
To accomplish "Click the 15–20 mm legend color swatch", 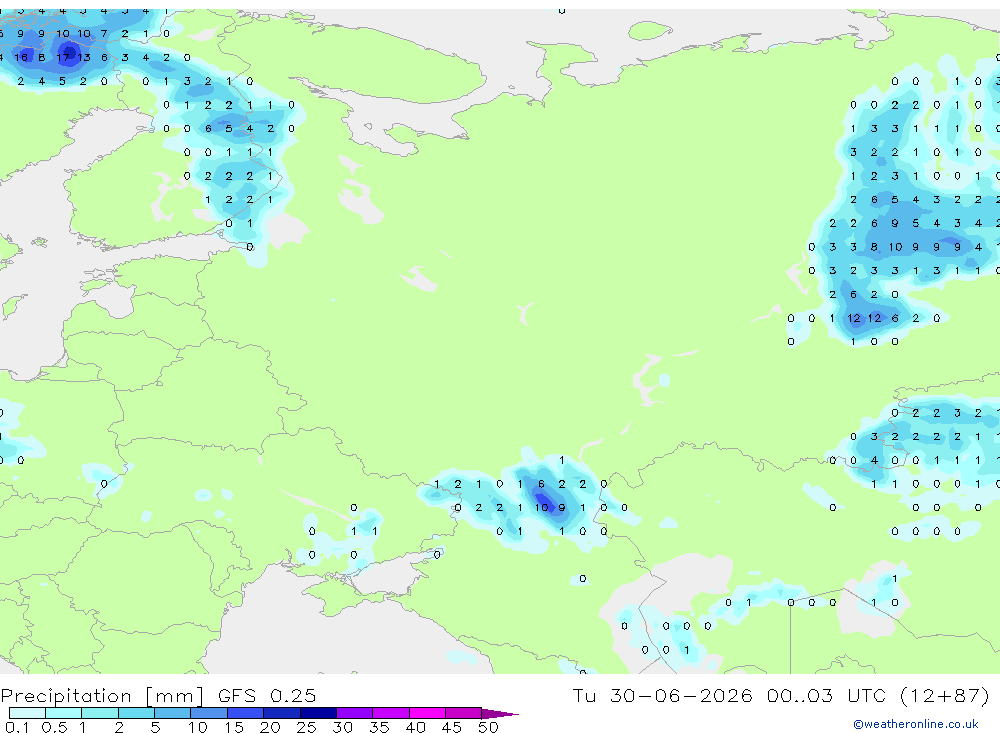I will [245, 713].
